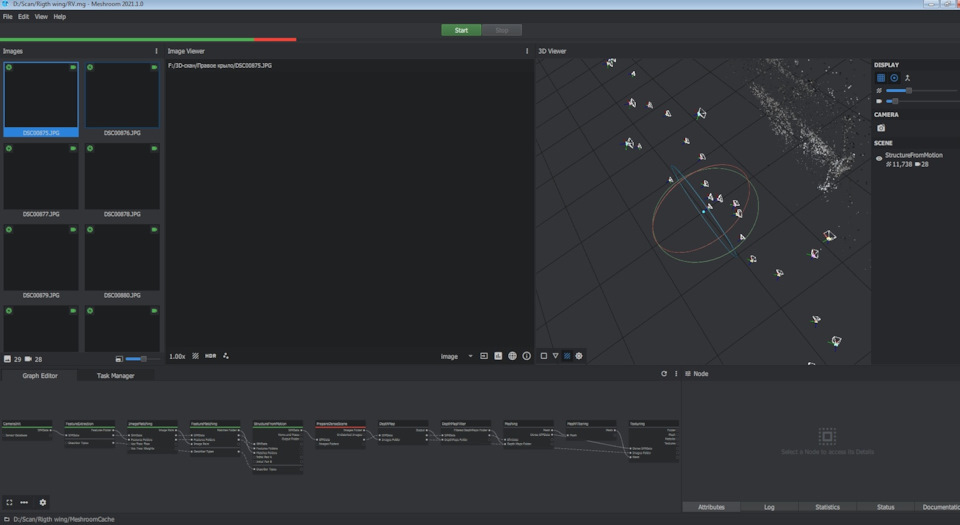Toggle the panorama globe icon in Image Viewer
This screenshot has width=960, height=525.
coord(512,356)
